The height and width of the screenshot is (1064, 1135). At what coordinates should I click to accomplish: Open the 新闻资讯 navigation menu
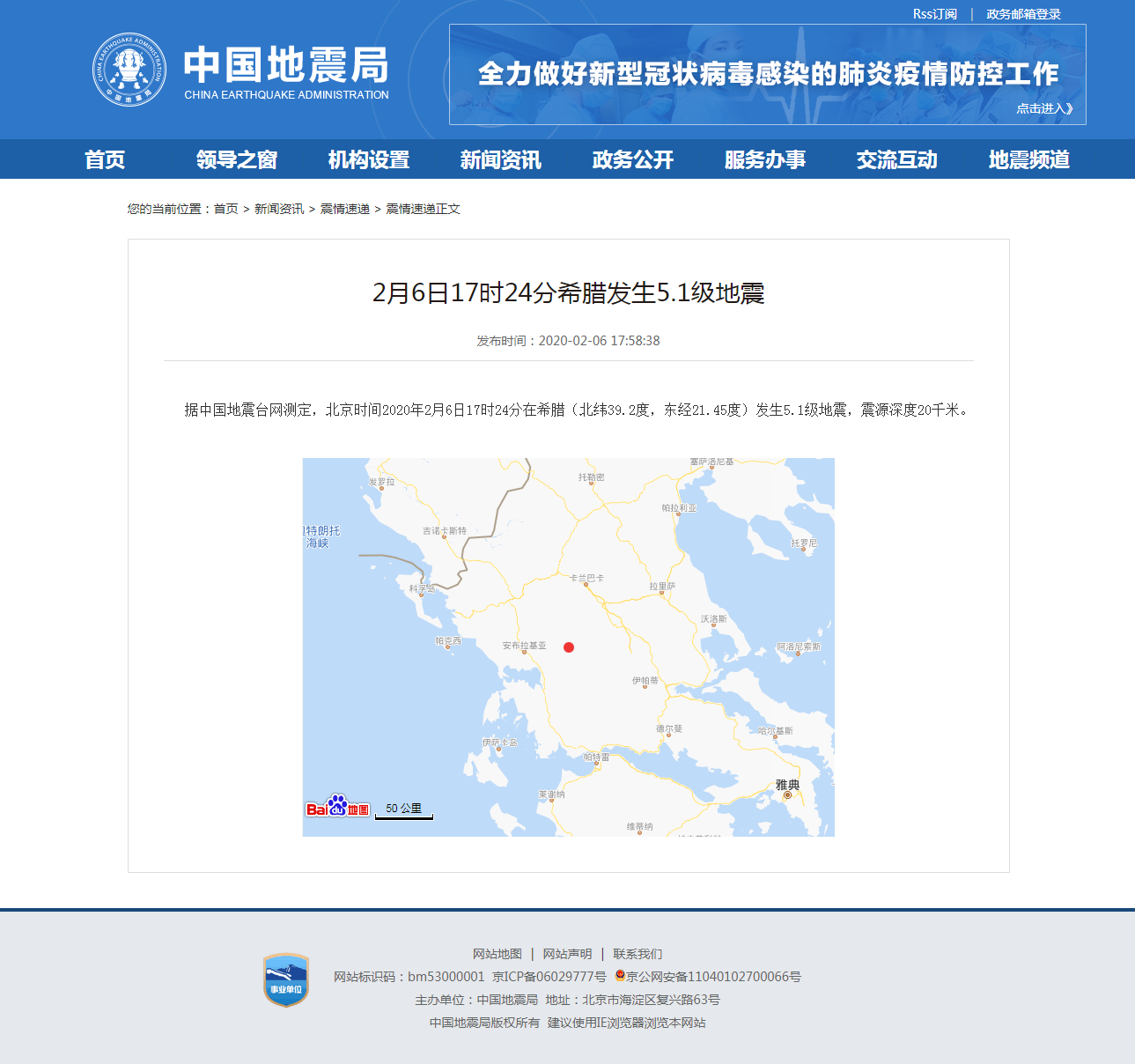500,159
